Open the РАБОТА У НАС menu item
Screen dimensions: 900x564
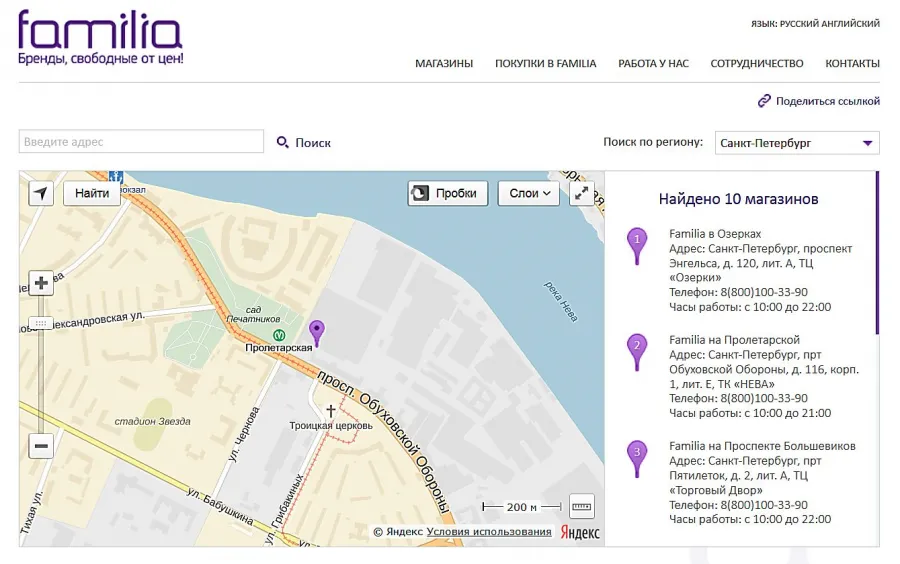(653, 63)
